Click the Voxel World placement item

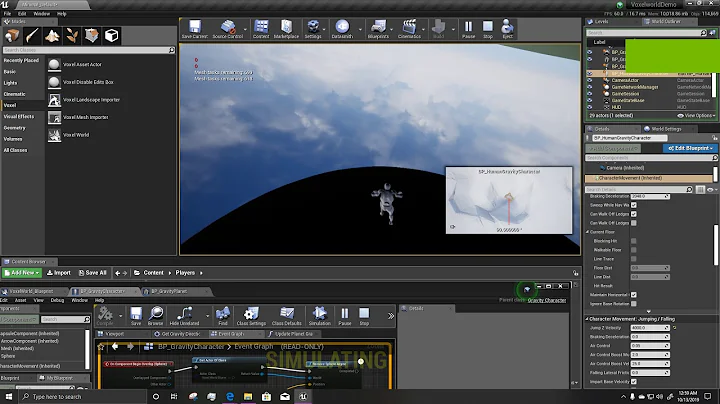[x=110, y=135]
